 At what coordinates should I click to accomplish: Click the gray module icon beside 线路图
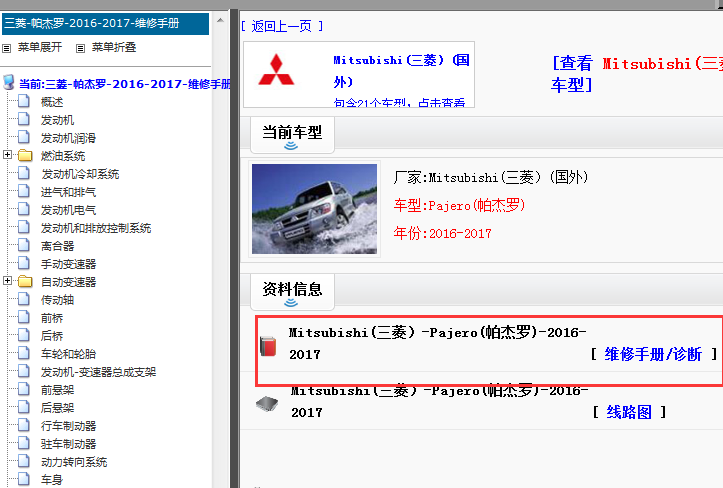point(267,404)
